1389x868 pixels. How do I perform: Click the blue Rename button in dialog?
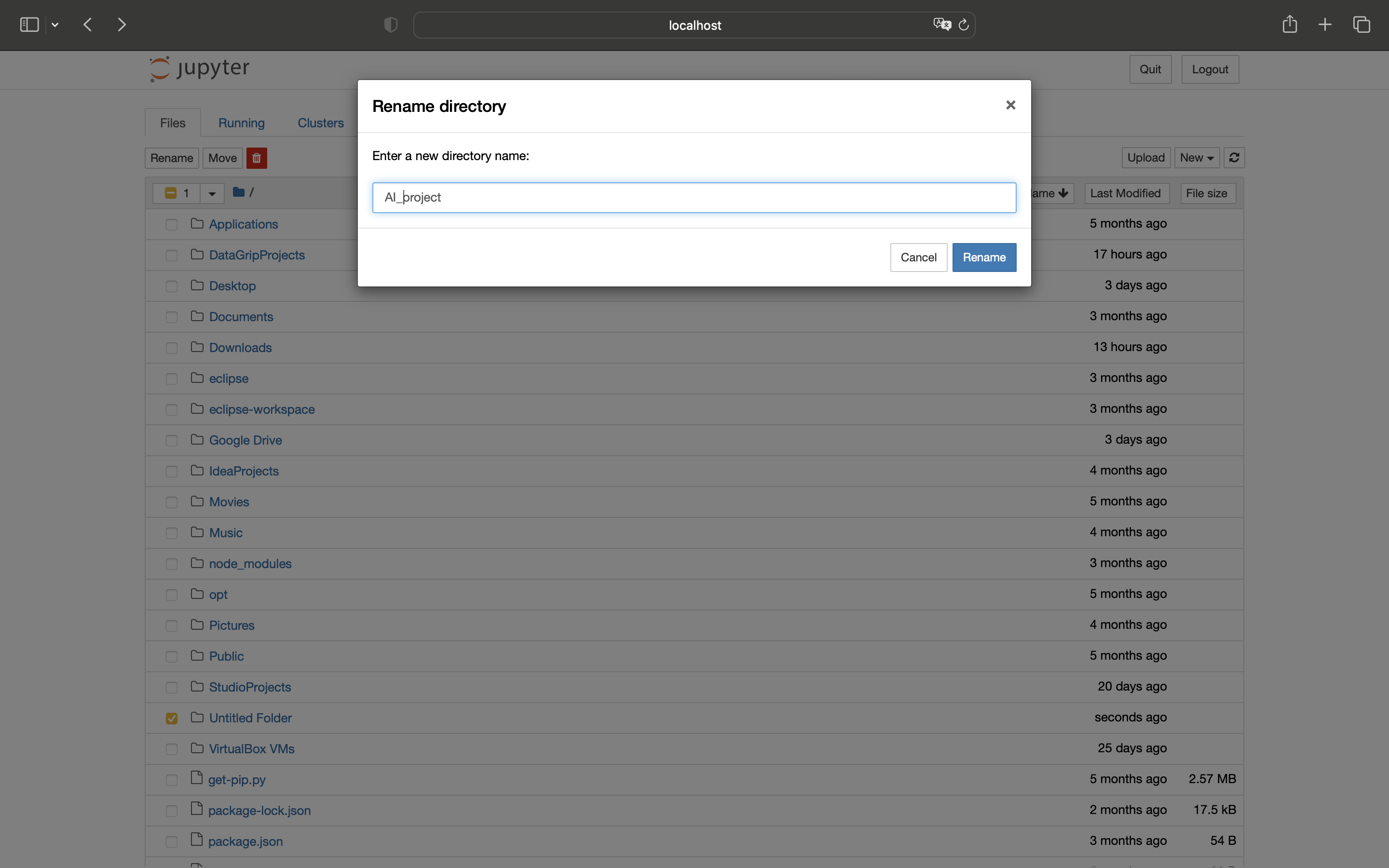tap(984, 257)
